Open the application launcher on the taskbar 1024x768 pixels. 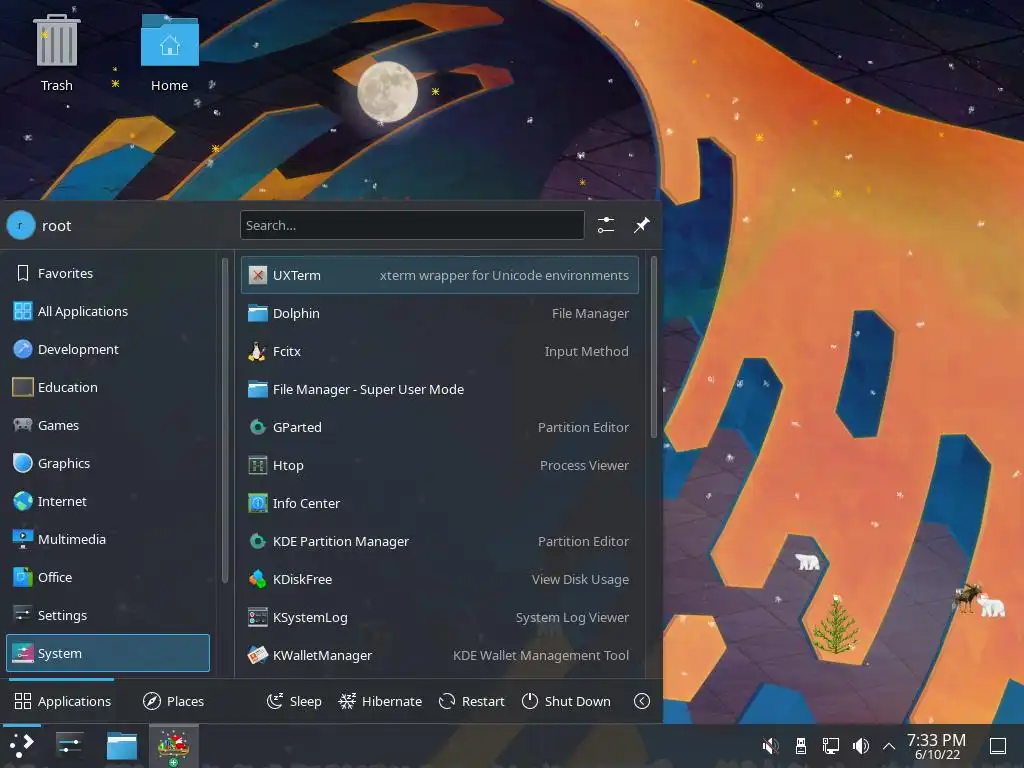pyautogui.click(x=22, y=745)
